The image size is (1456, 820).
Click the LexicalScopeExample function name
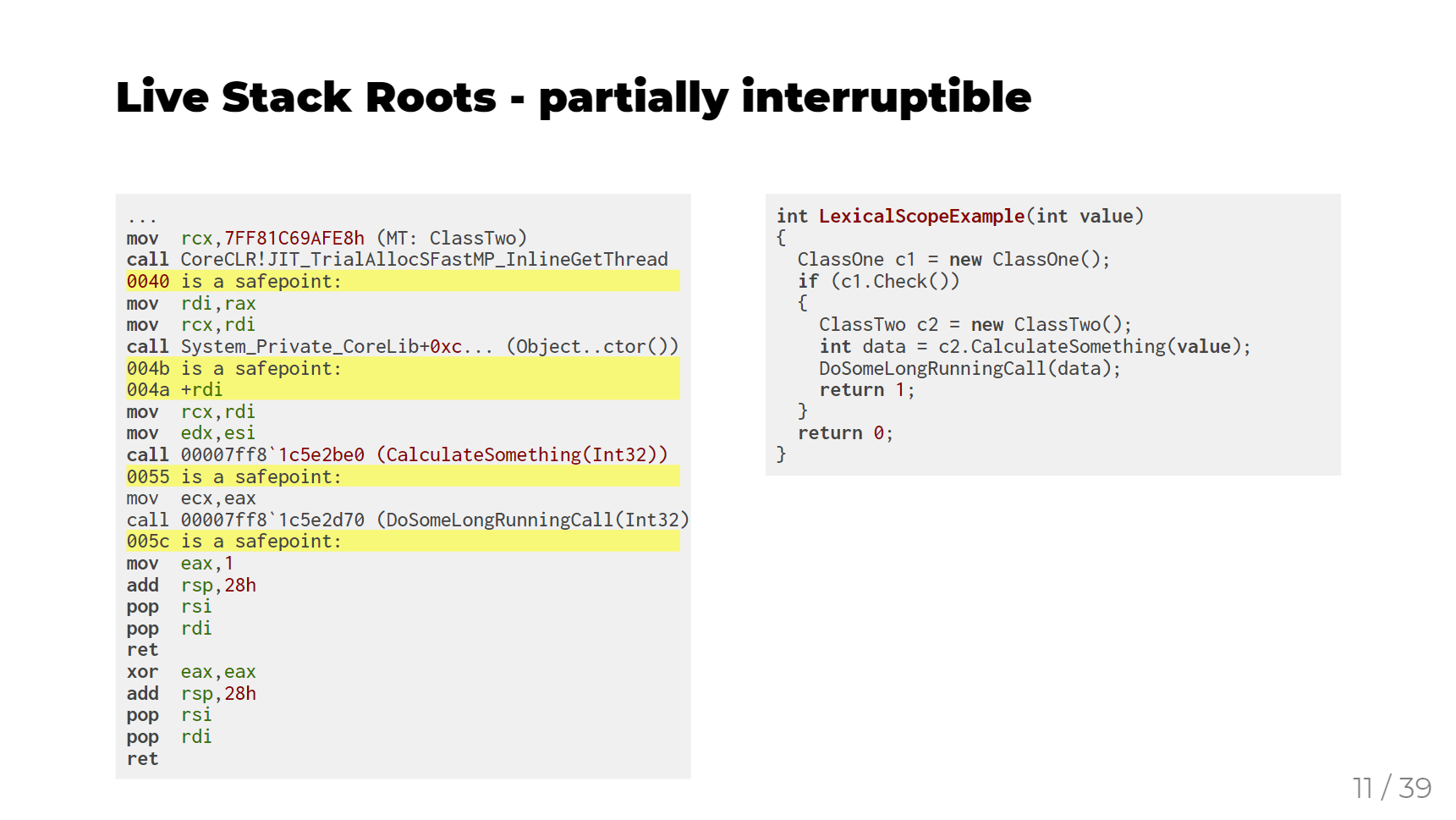tap(921, 216)
